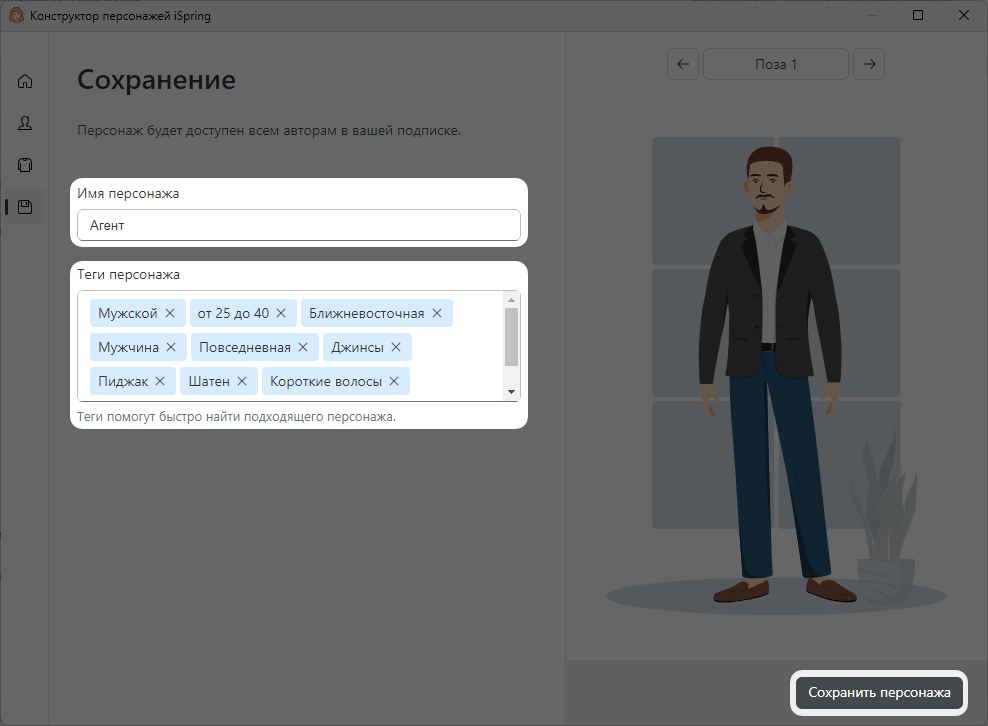The height and width of the screenshot is (726, 988).
Task: Delete the "Пиджак" tag
Action: click(160, 381)
